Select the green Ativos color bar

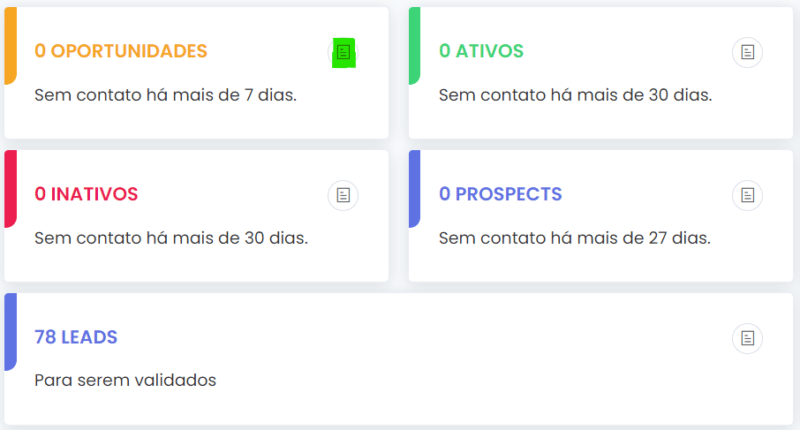point(415,46)
